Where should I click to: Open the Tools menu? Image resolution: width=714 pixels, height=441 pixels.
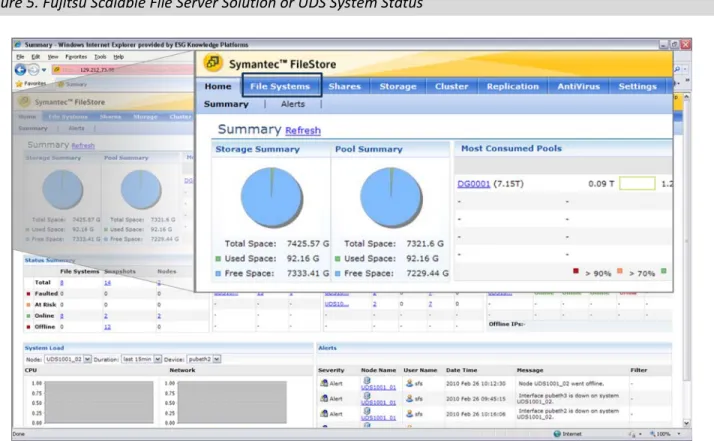[100, 57]
